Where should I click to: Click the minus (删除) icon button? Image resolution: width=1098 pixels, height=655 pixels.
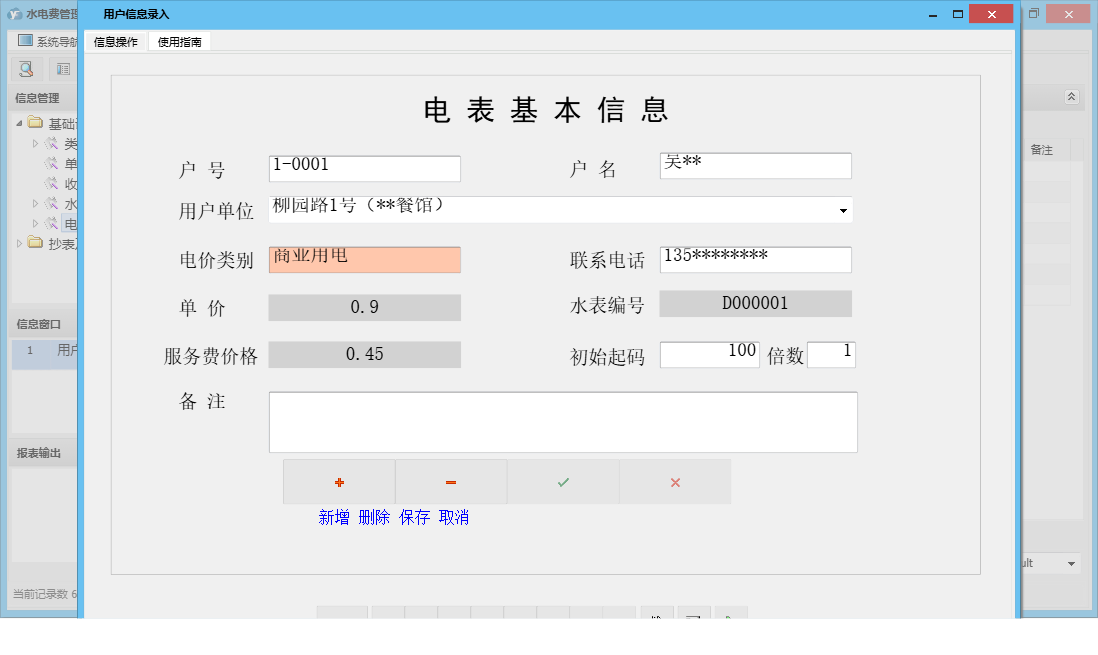click(x=451, y=481)
